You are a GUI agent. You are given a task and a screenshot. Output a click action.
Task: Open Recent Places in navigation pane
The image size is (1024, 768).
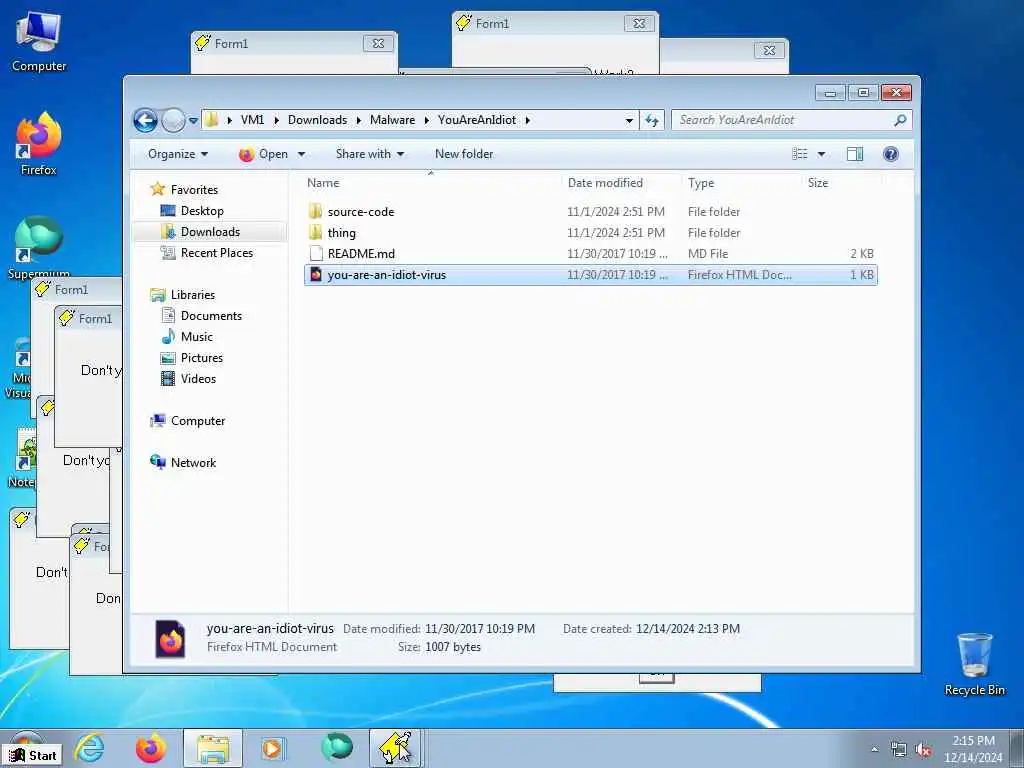click(216, 253)
